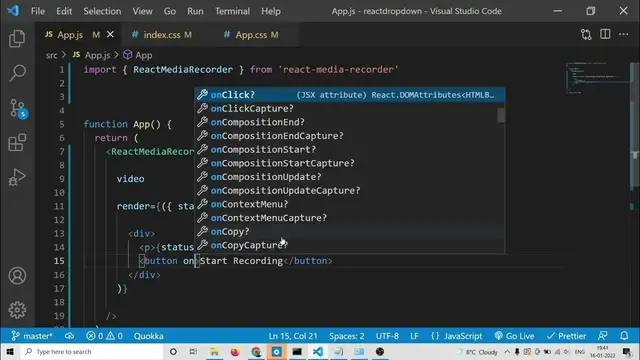
Task: Open the Help menu
Action: [271, 11]
